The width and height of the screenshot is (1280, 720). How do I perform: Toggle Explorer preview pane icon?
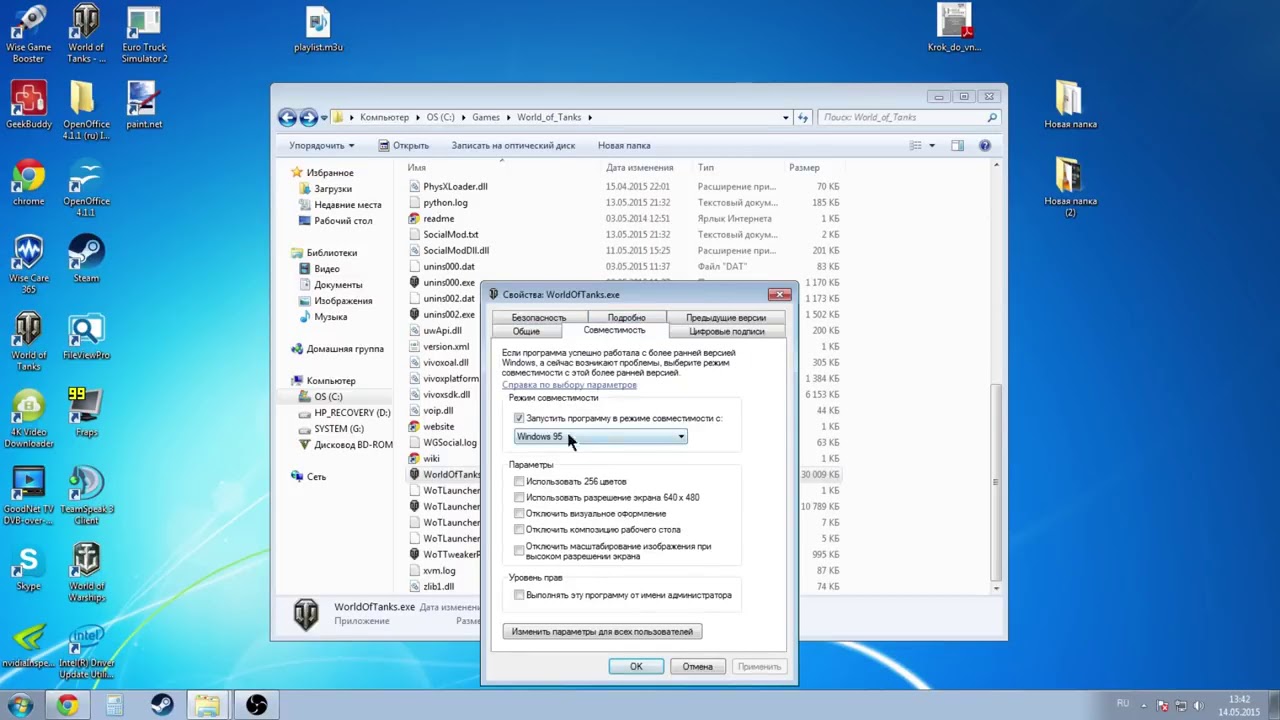coord(957,145)
